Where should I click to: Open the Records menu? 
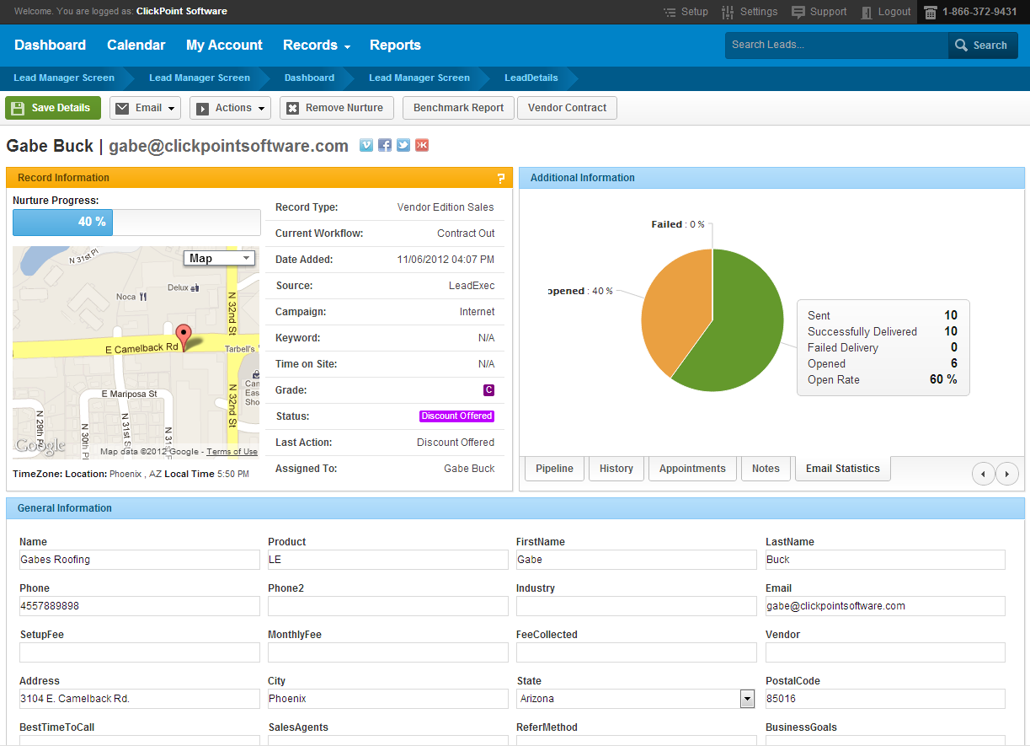[x=317, y=45]
